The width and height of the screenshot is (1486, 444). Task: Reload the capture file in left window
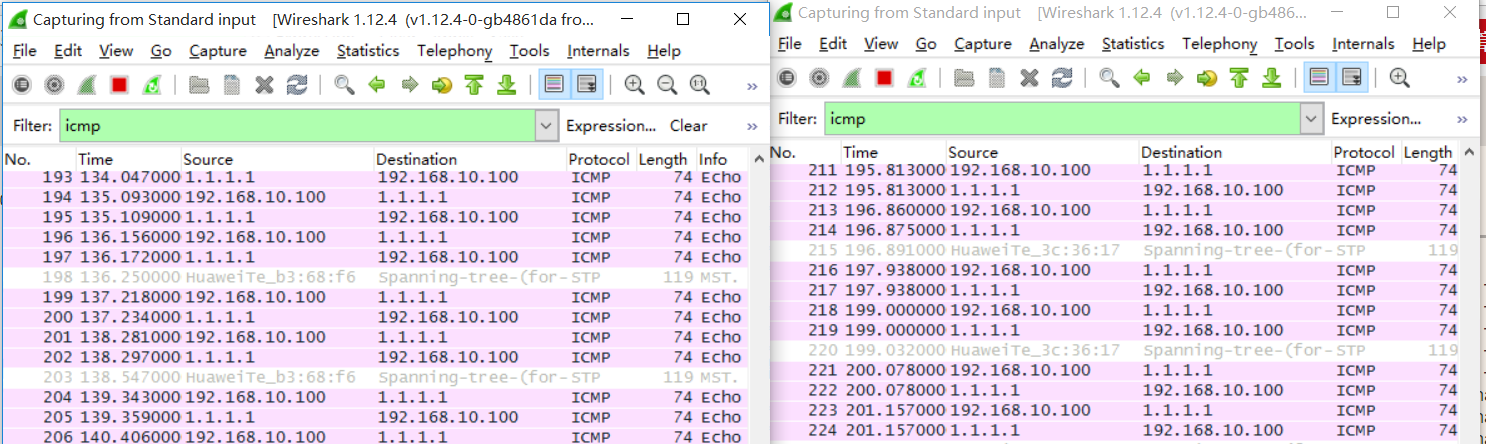point(297,86)
